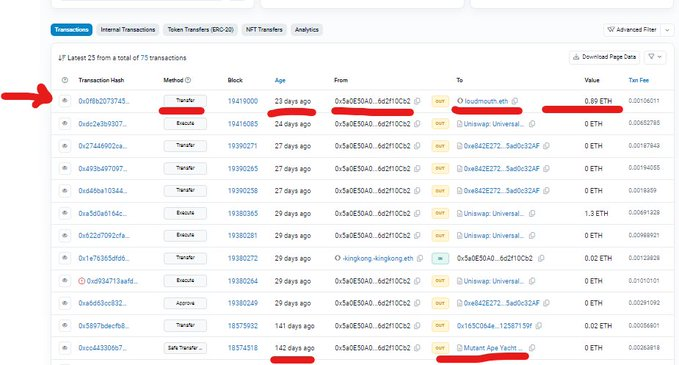Click the ENS icon beside loudmouth.eth
Image resolution: width=679 pixels, height=365 pixels.
coord(460,101)
